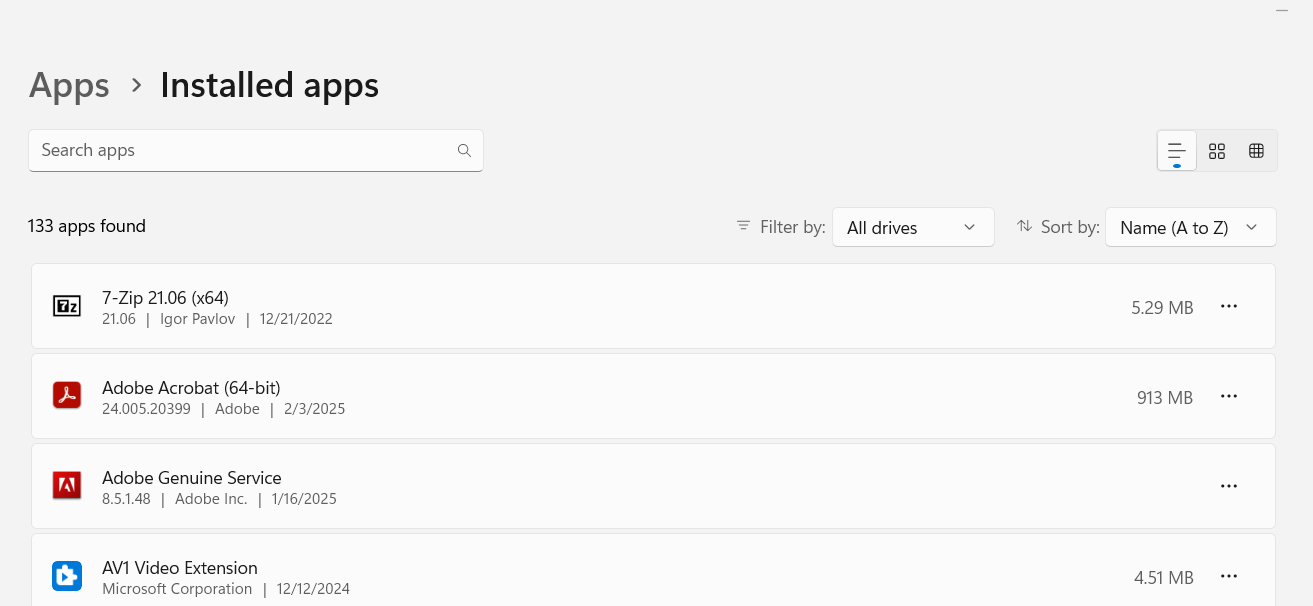Open the All drives filter dropdown
The image size is (1313, 606).
(912, 227)
